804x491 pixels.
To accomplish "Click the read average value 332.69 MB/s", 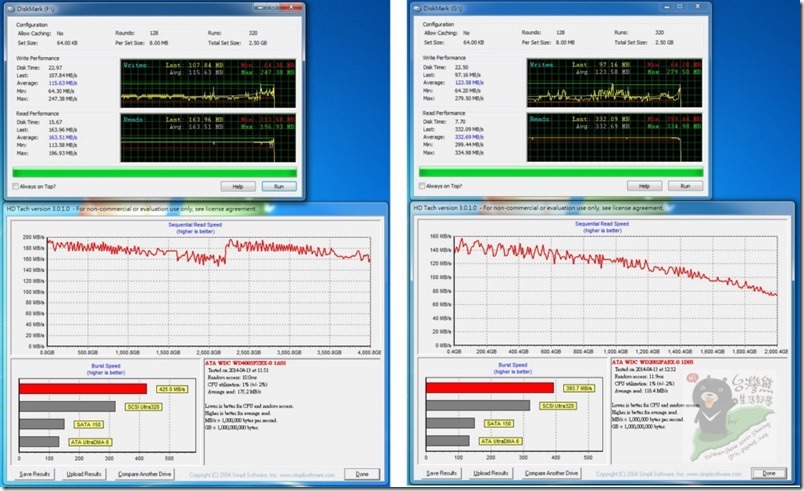I will tap(469, 137).
